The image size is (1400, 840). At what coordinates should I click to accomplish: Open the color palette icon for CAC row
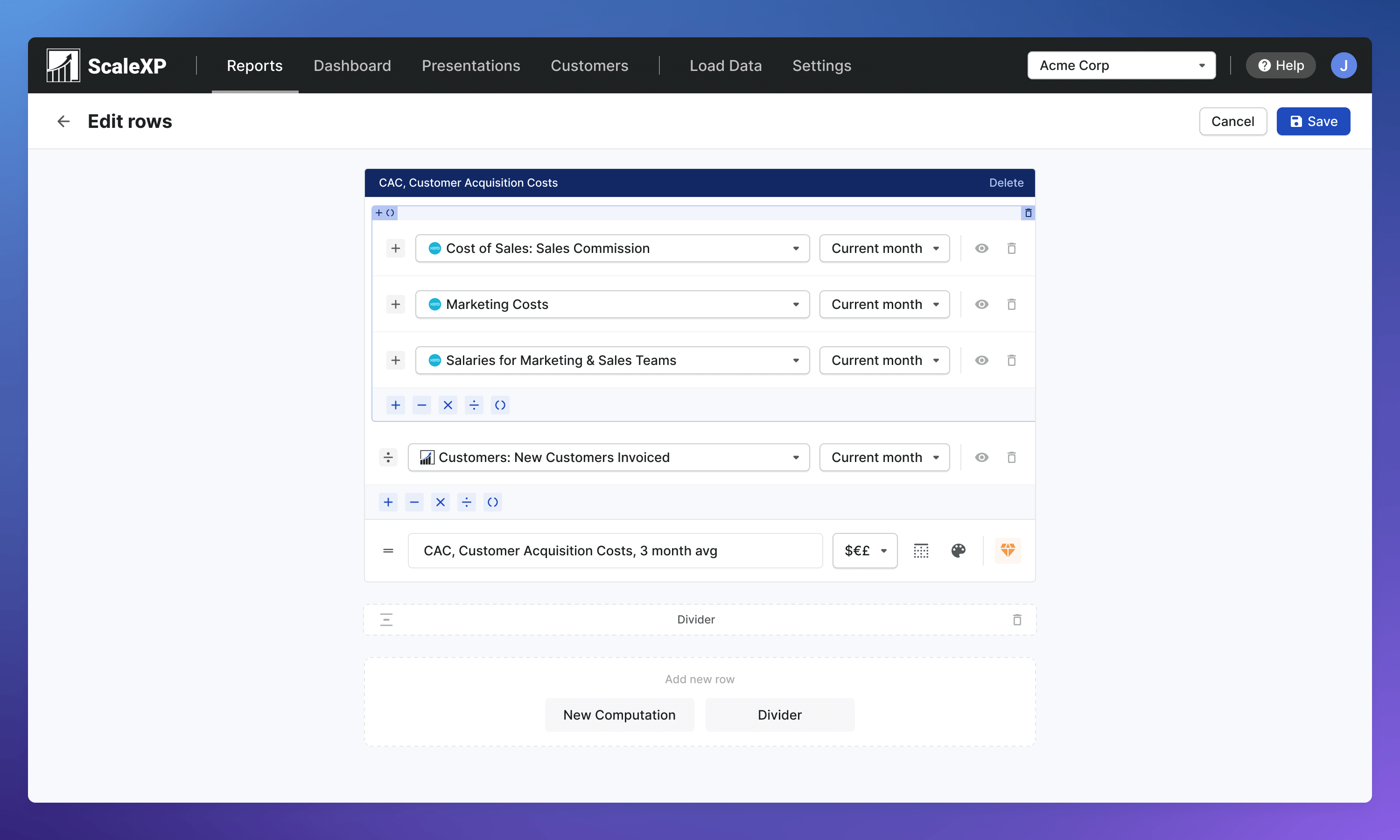(958, 551)
